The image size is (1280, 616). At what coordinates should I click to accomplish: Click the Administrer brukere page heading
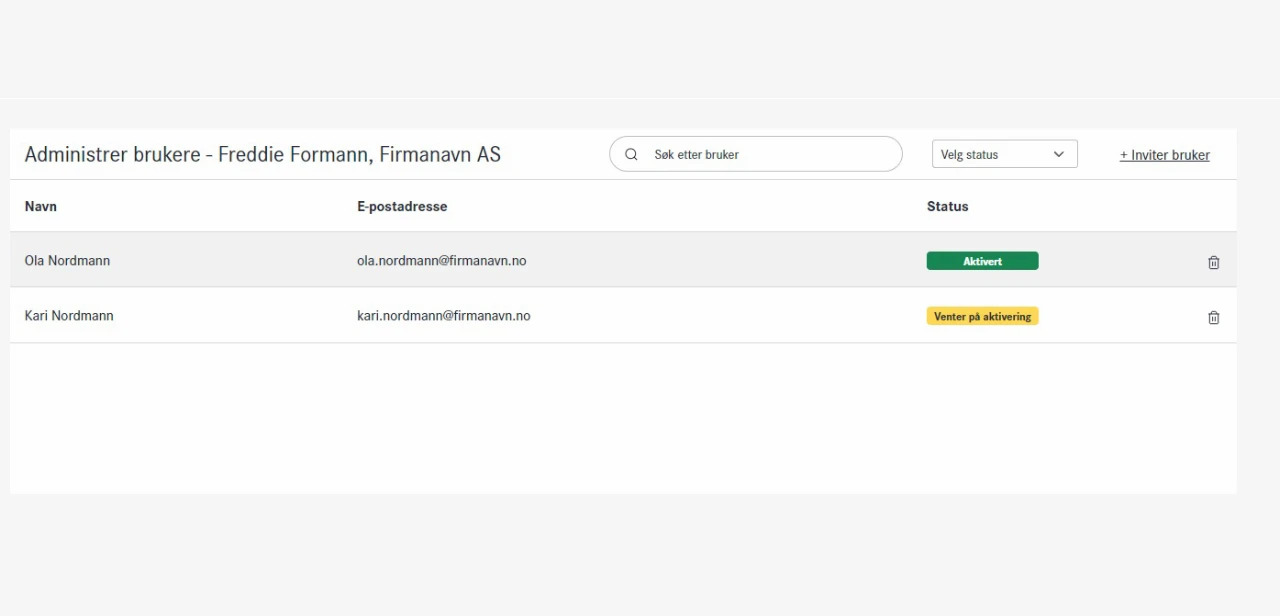(262, 155)
